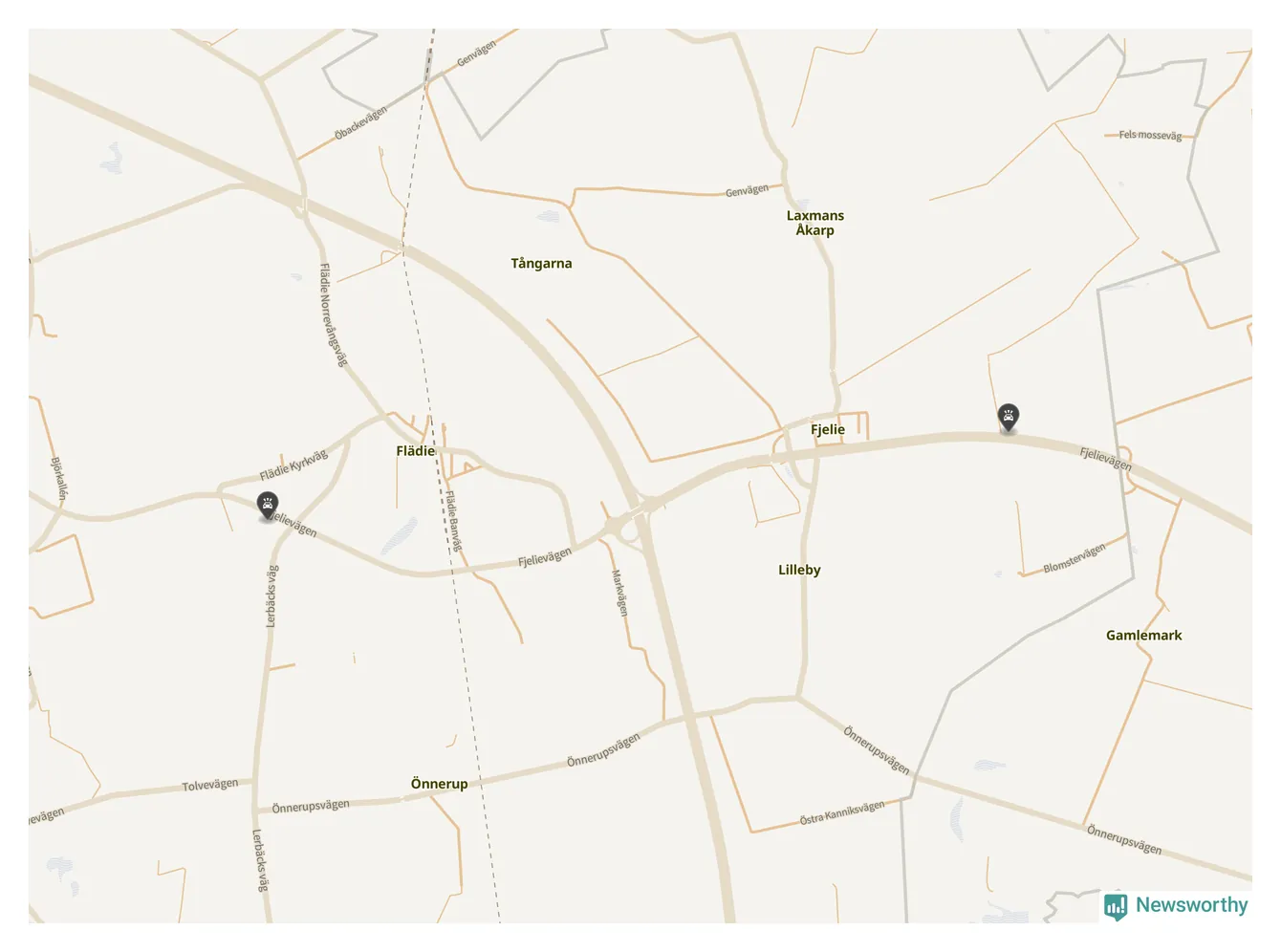
Task: Select the Flädie place label
Action: [415, 451]
